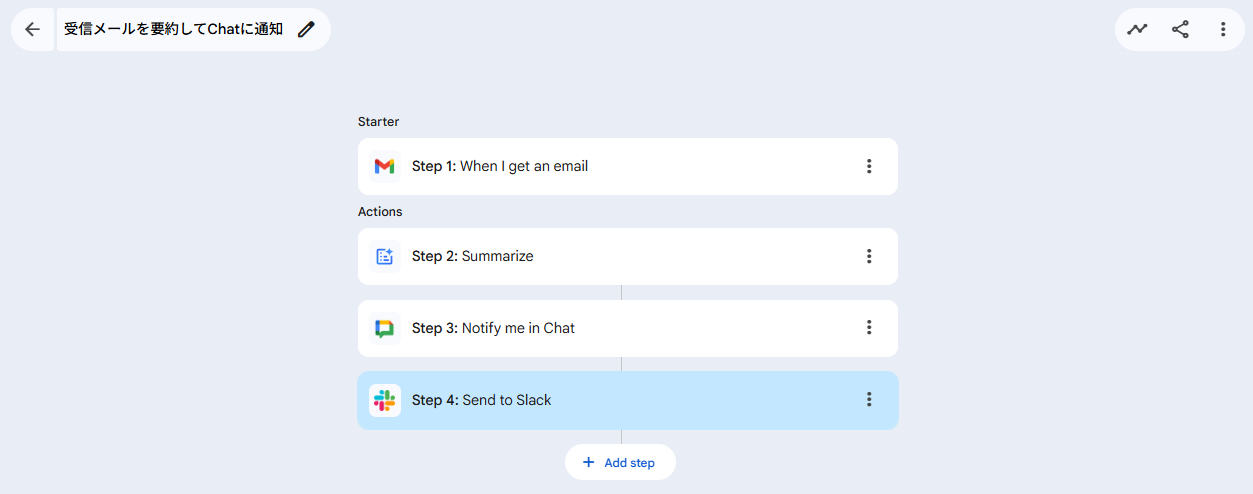Click the Summarize icon in Step 2
The width and height of the screenshot is (1253, 494).
tap(384, 256)
